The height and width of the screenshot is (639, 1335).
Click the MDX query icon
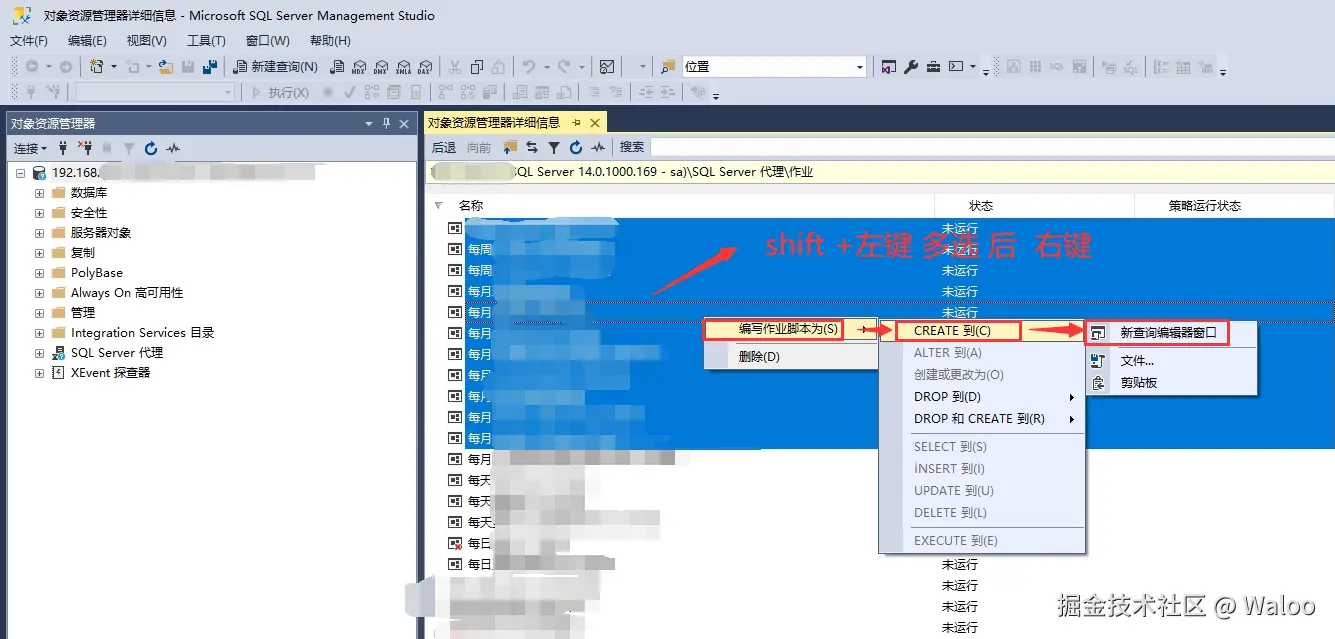point(359,66)
